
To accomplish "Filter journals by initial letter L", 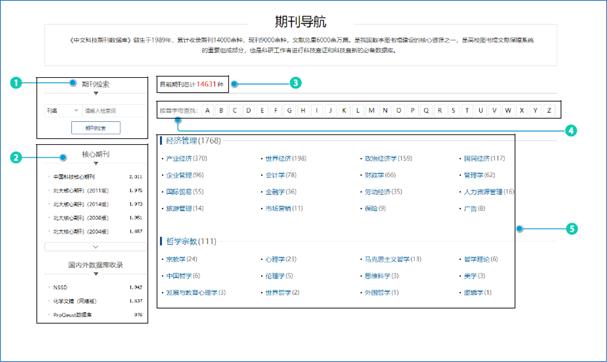I will click(x=358, y=110).
